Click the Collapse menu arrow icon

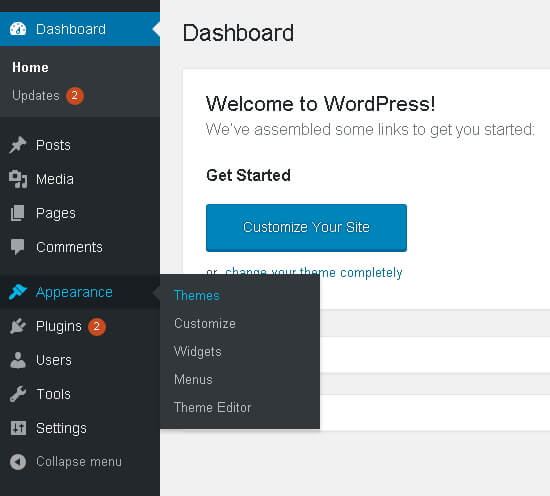(x=18, y=462)
